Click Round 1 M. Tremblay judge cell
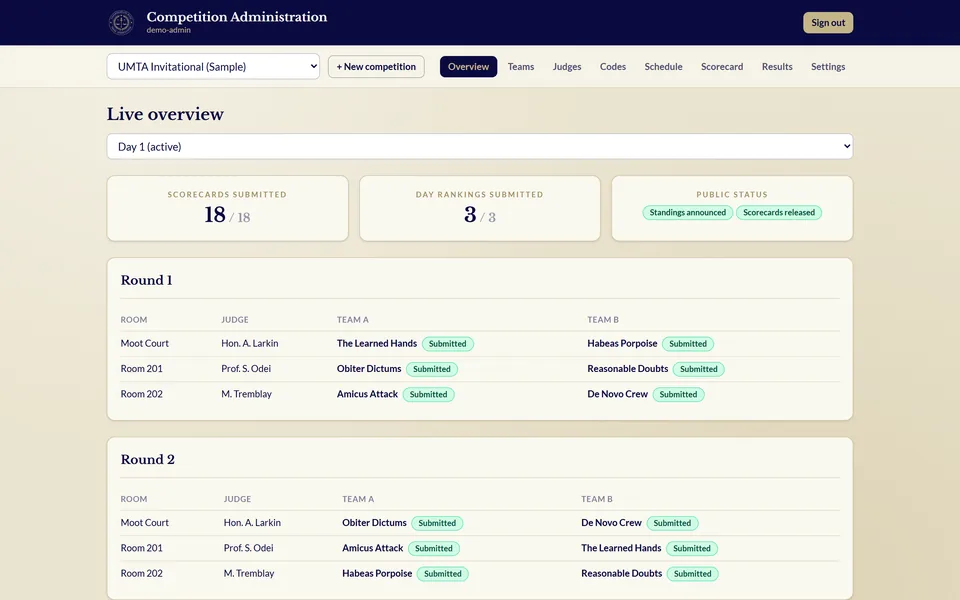The height and width of the screenshot is (600, 960). 247,394
